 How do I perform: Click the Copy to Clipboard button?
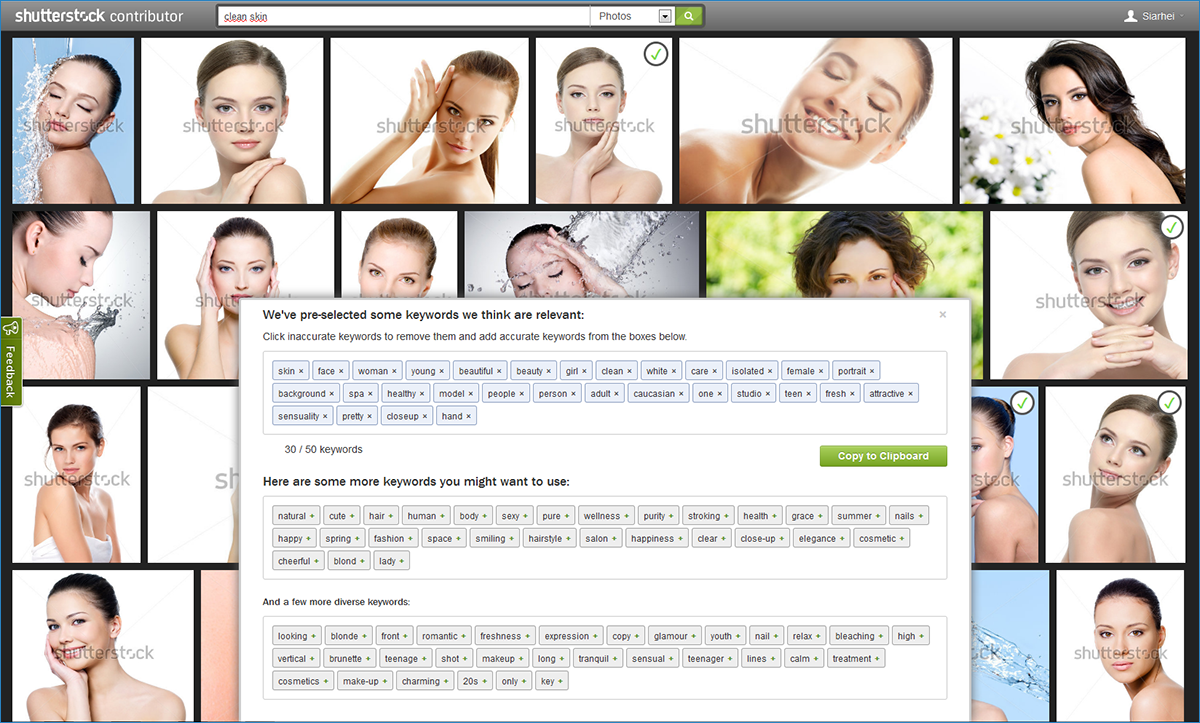coord(883,456)
